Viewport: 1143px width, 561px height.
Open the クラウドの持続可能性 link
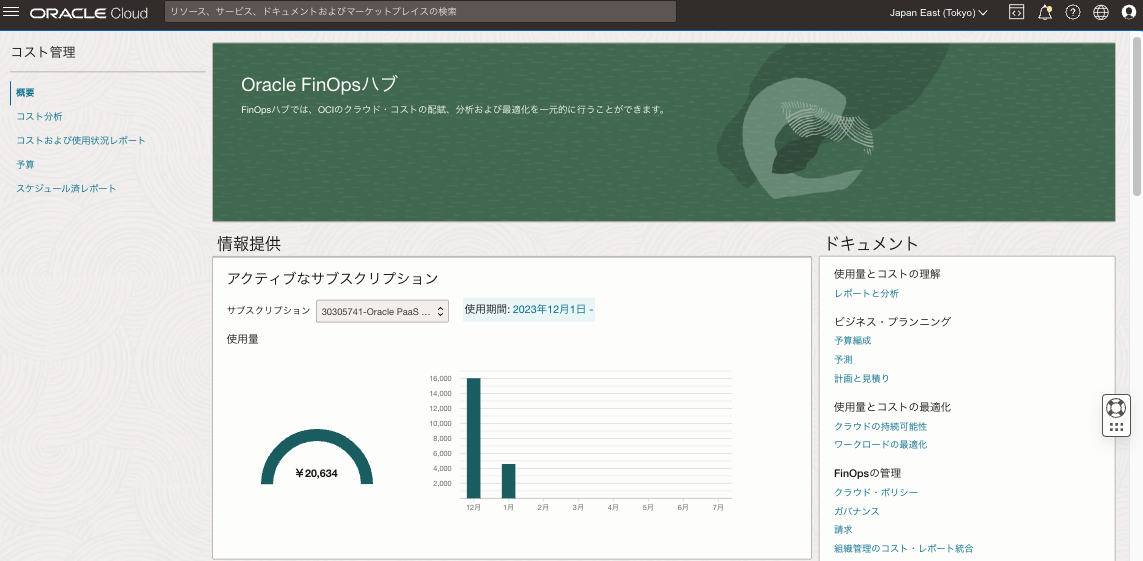pyautogui.click(x=881, y=426)
